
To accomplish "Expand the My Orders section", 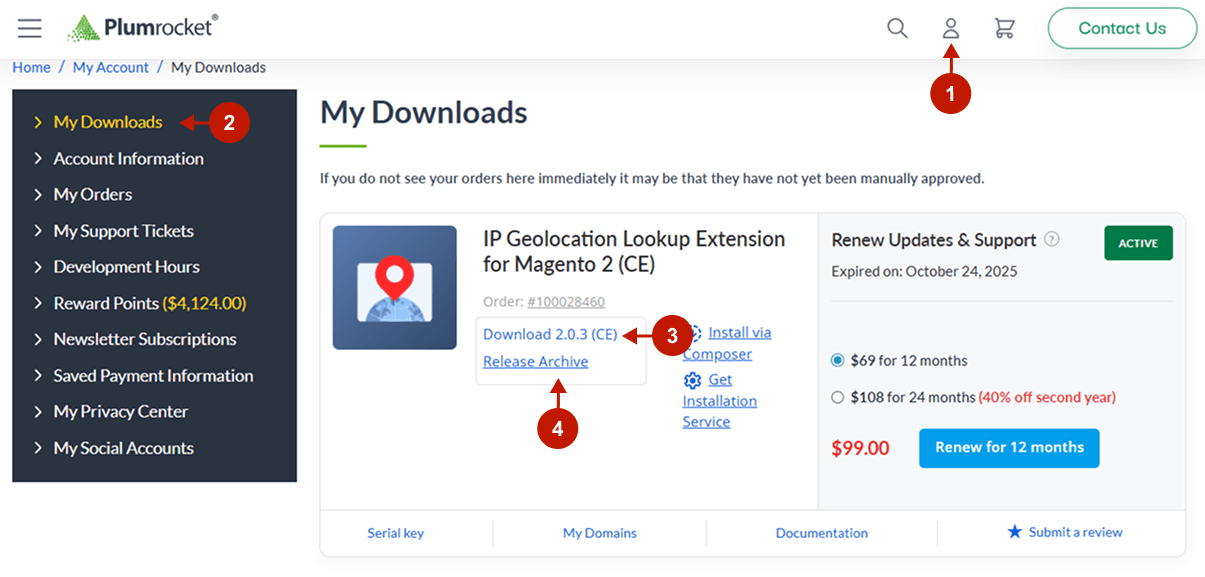I will pyautogui.click(x=94, y=194).
